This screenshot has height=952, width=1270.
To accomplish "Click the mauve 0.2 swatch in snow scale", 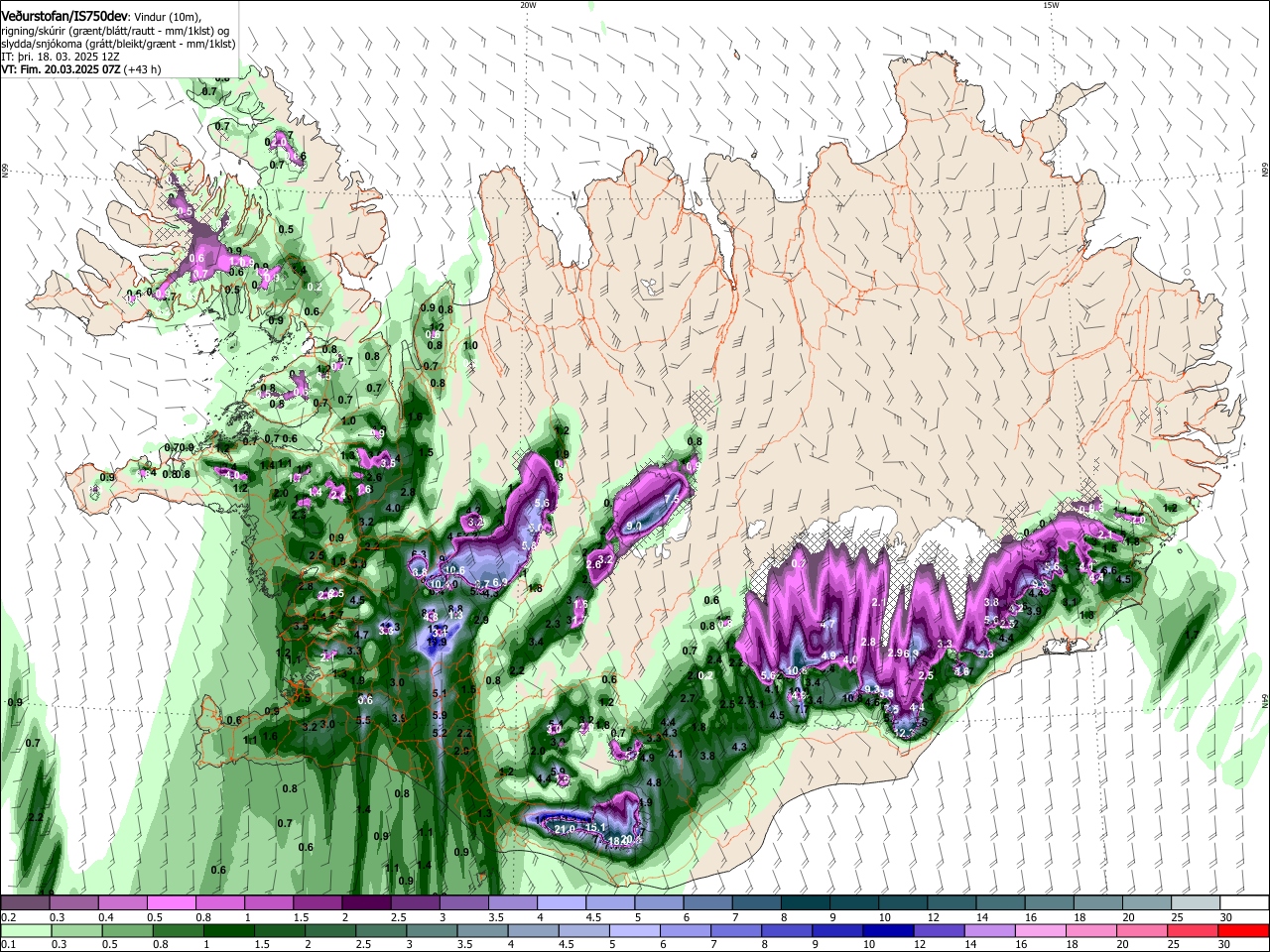I will coord(26,903).
